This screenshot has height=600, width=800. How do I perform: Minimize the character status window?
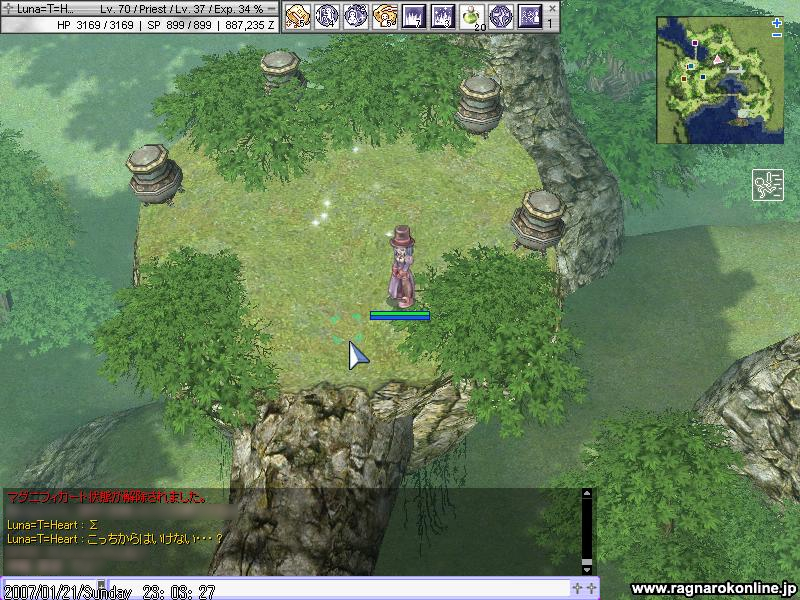pos(271,9)
